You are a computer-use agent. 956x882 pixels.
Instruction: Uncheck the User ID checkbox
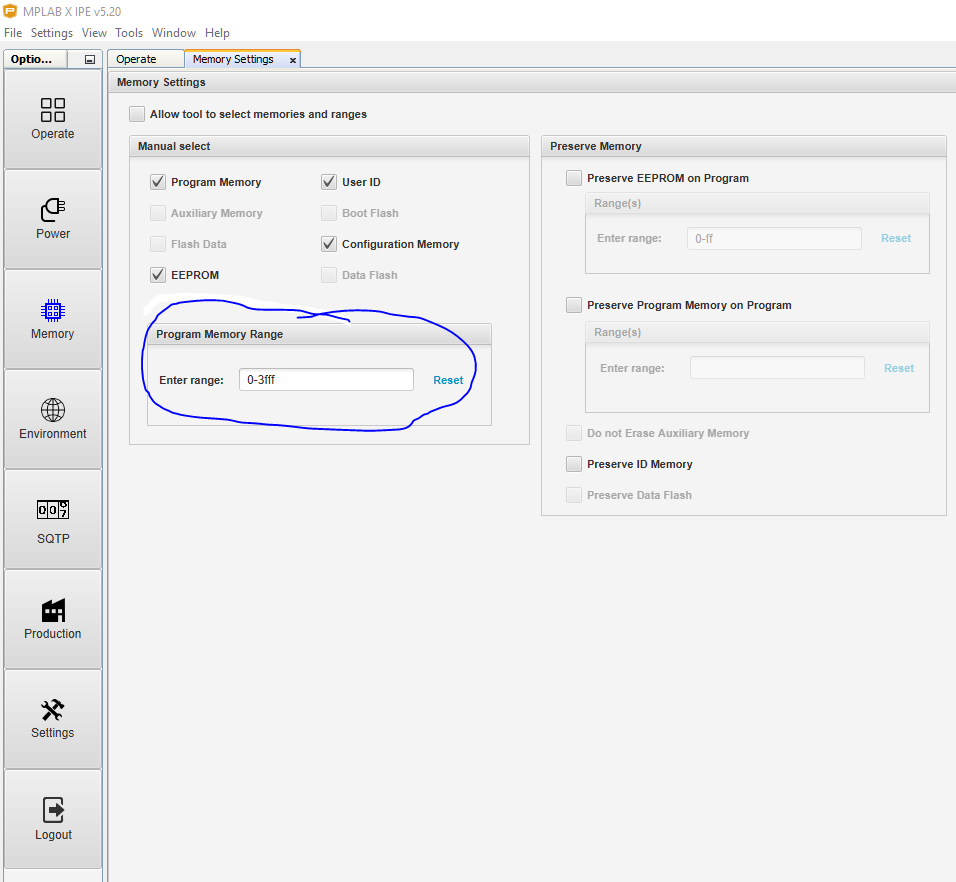coord(329,182)
